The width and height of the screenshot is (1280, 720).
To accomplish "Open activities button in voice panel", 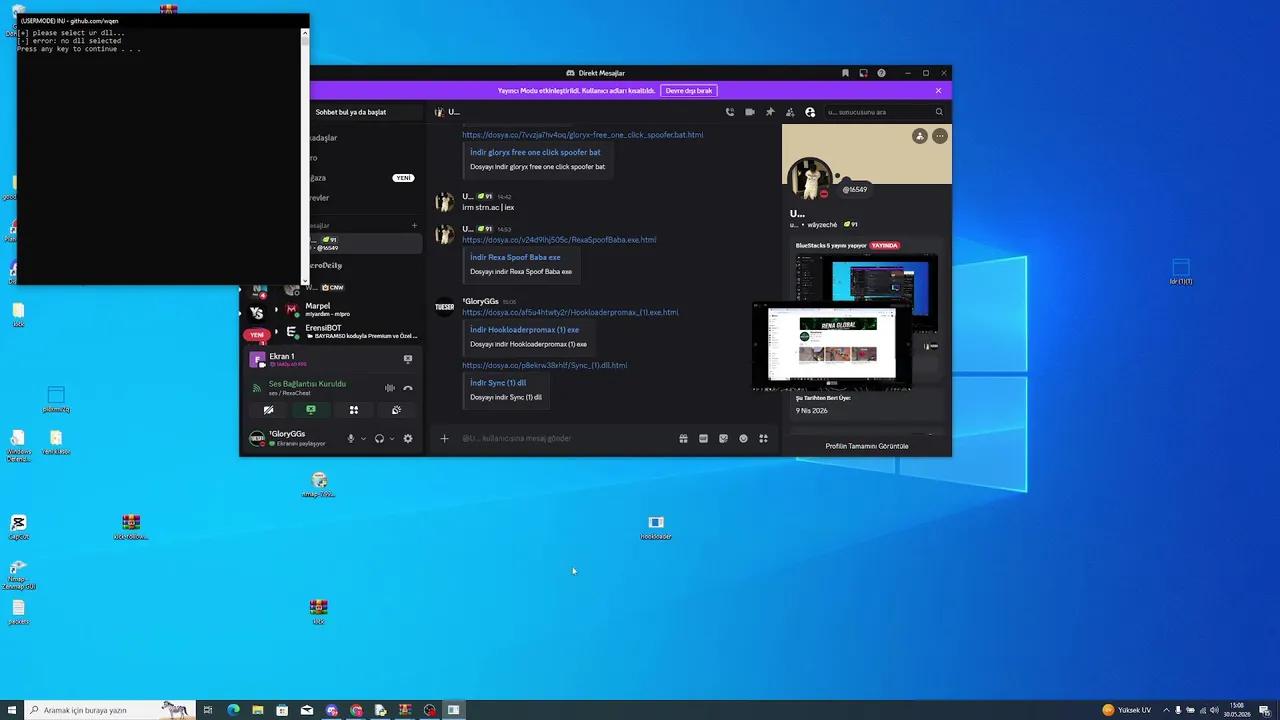I will (x=353, y=410).
